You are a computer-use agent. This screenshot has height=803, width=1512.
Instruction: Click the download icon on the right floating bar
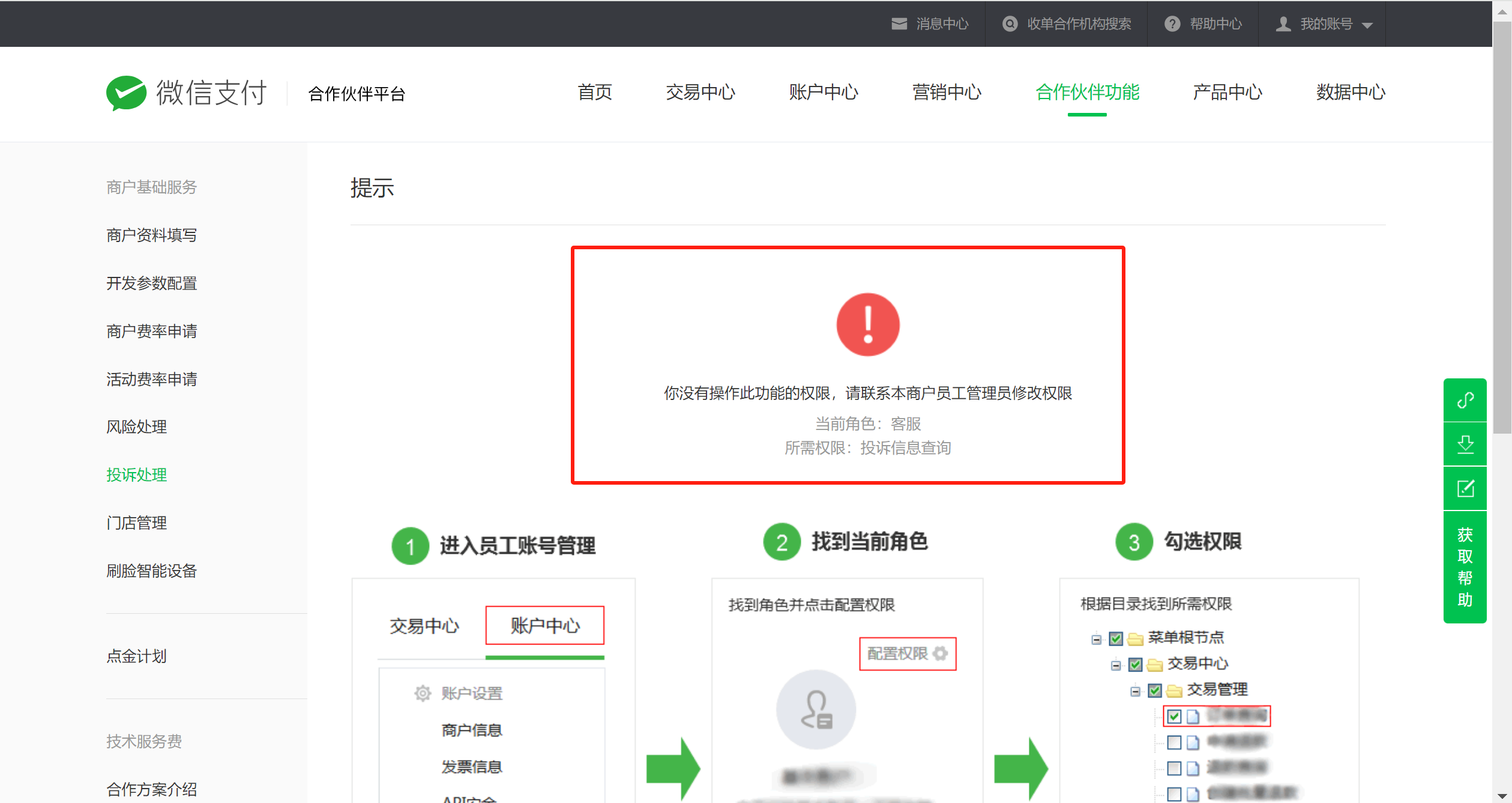[x=1465, y=444]
